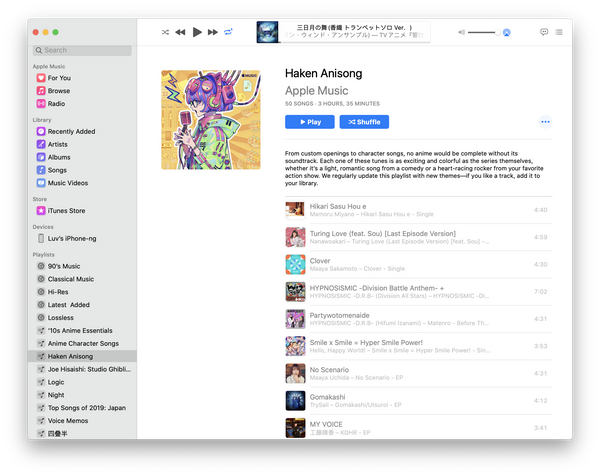The image size is (600, 476).
Task: Click the No Scenario song artwork
Action: point(295,373)
